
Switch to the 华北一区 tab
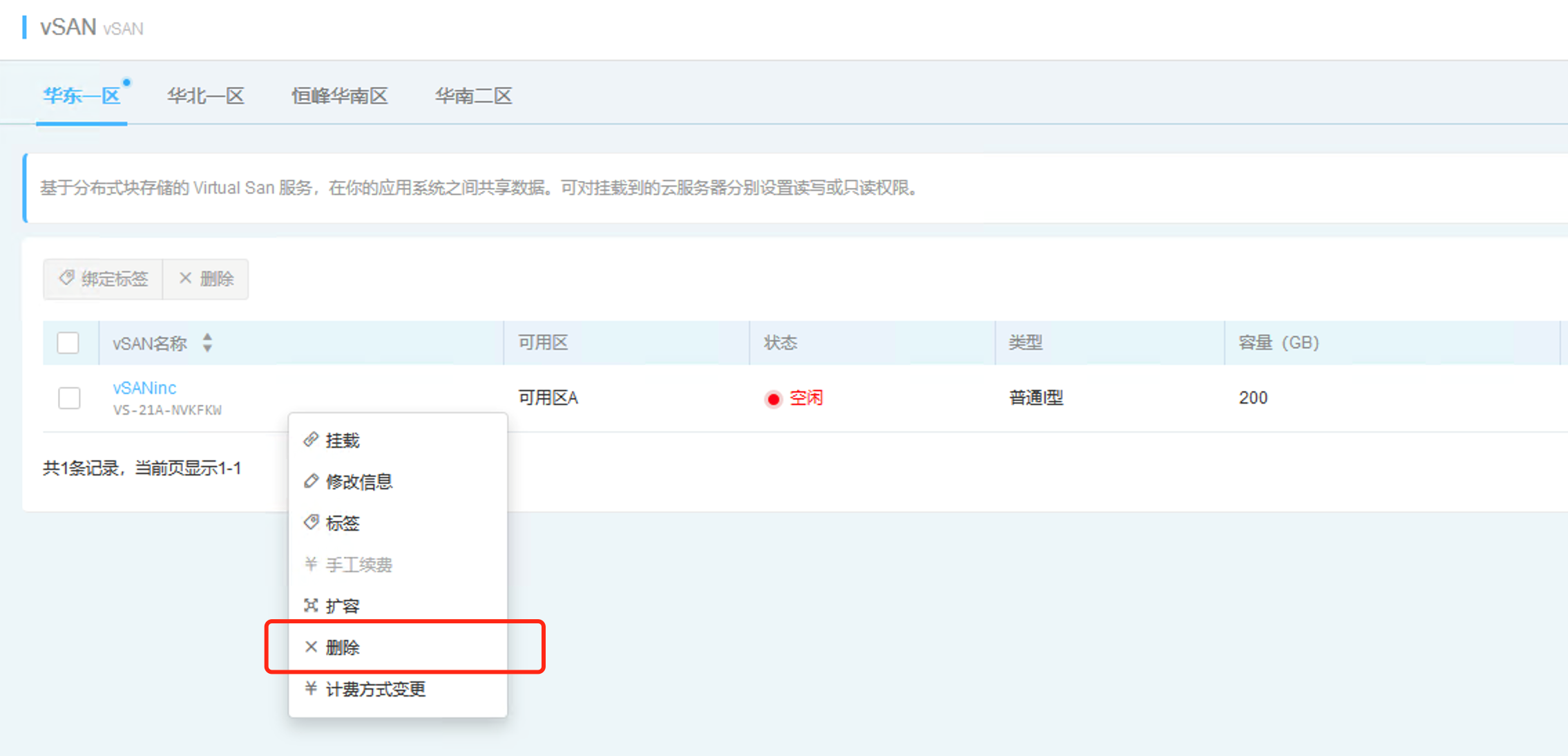(206, 96)
